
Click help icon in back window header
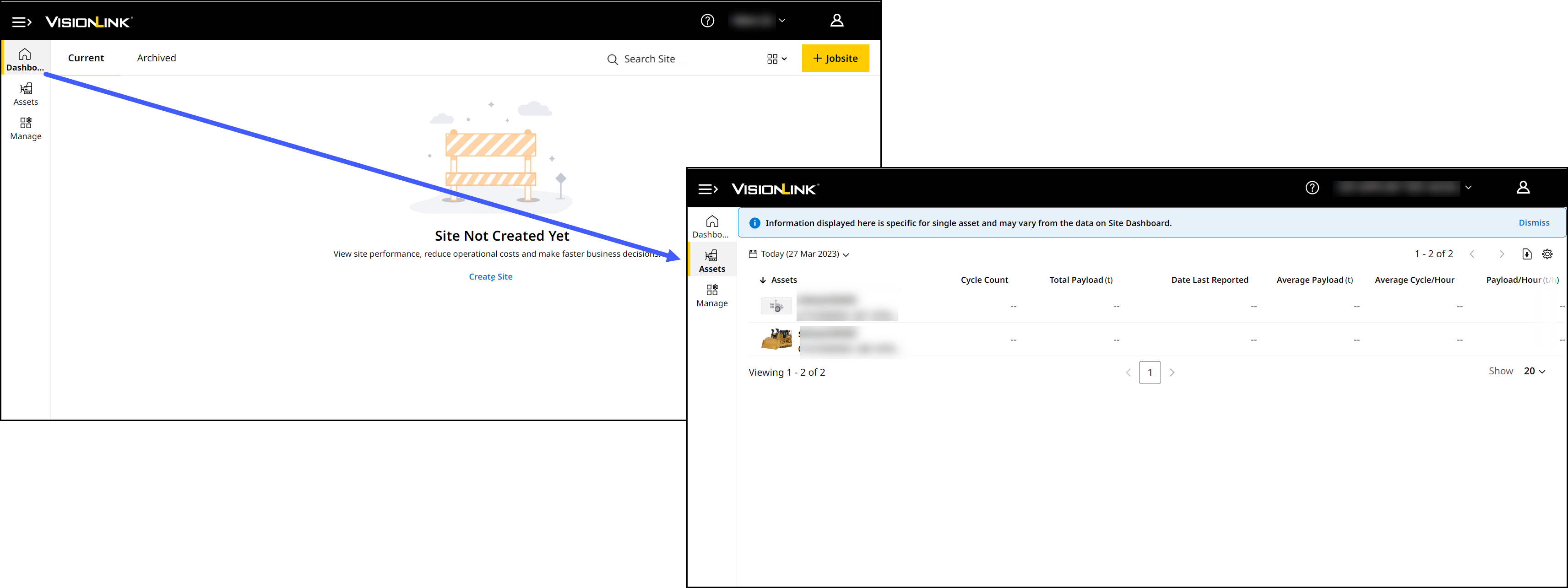point(707,21)
